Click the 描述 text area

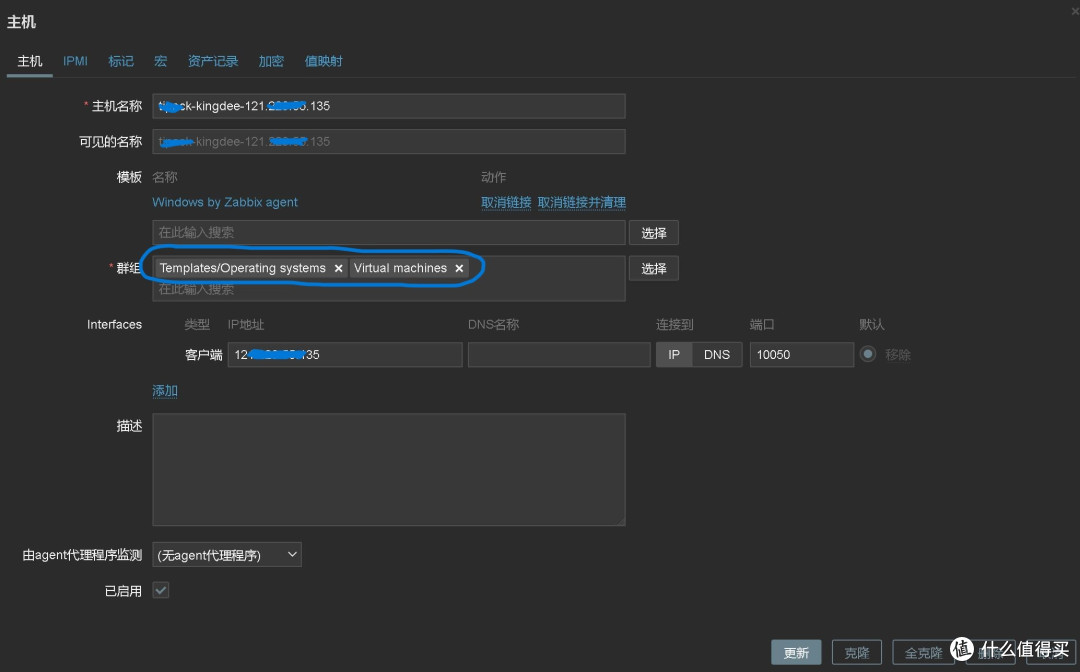[x=388, y=470]
